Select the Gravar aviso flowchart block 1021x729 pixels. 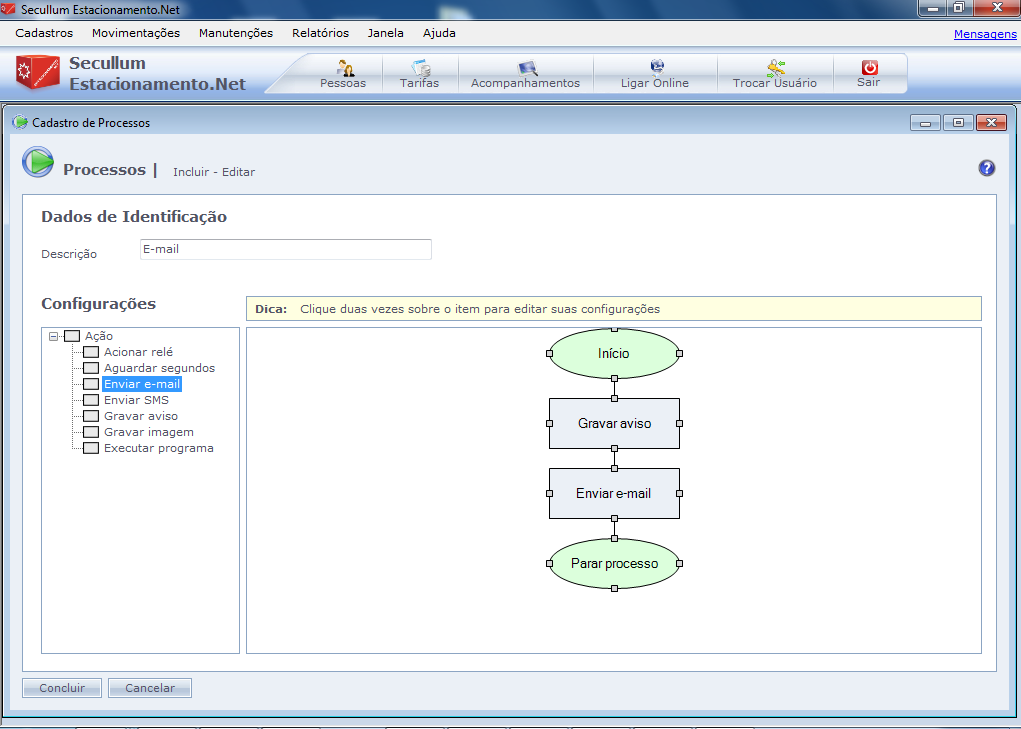click(614, 424)
